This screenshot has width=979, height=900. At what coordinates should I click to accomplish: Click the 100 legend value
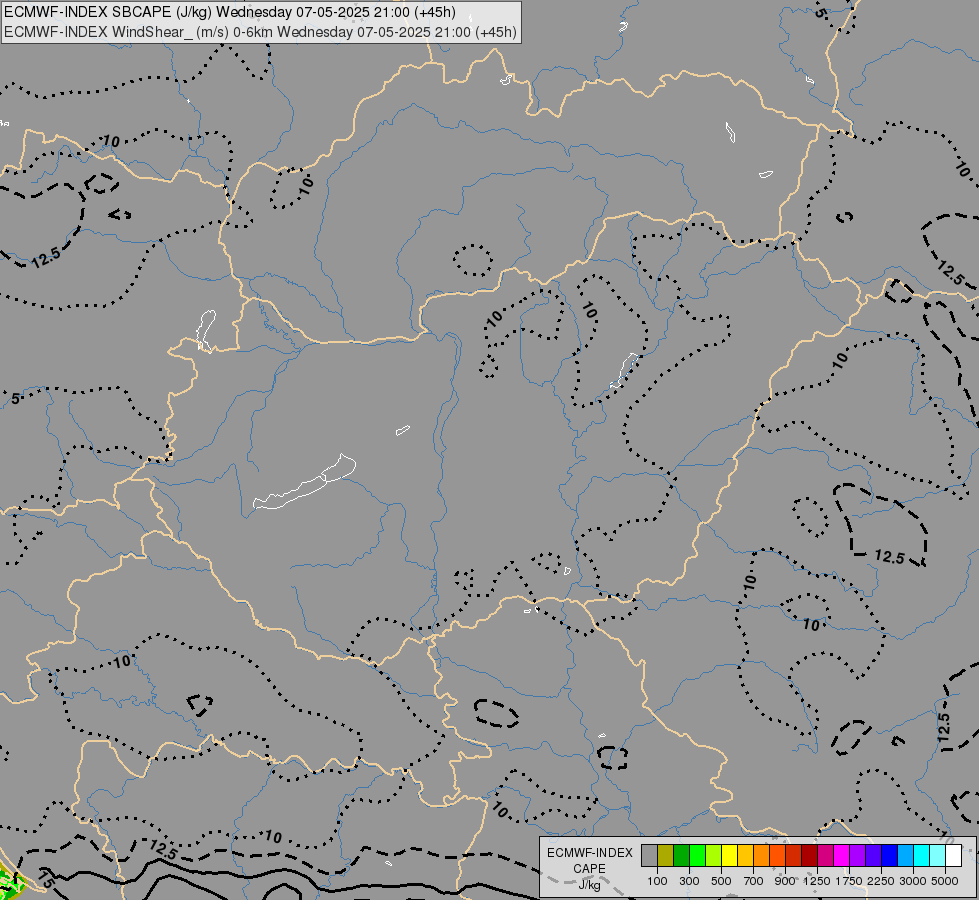pos(657,881)
